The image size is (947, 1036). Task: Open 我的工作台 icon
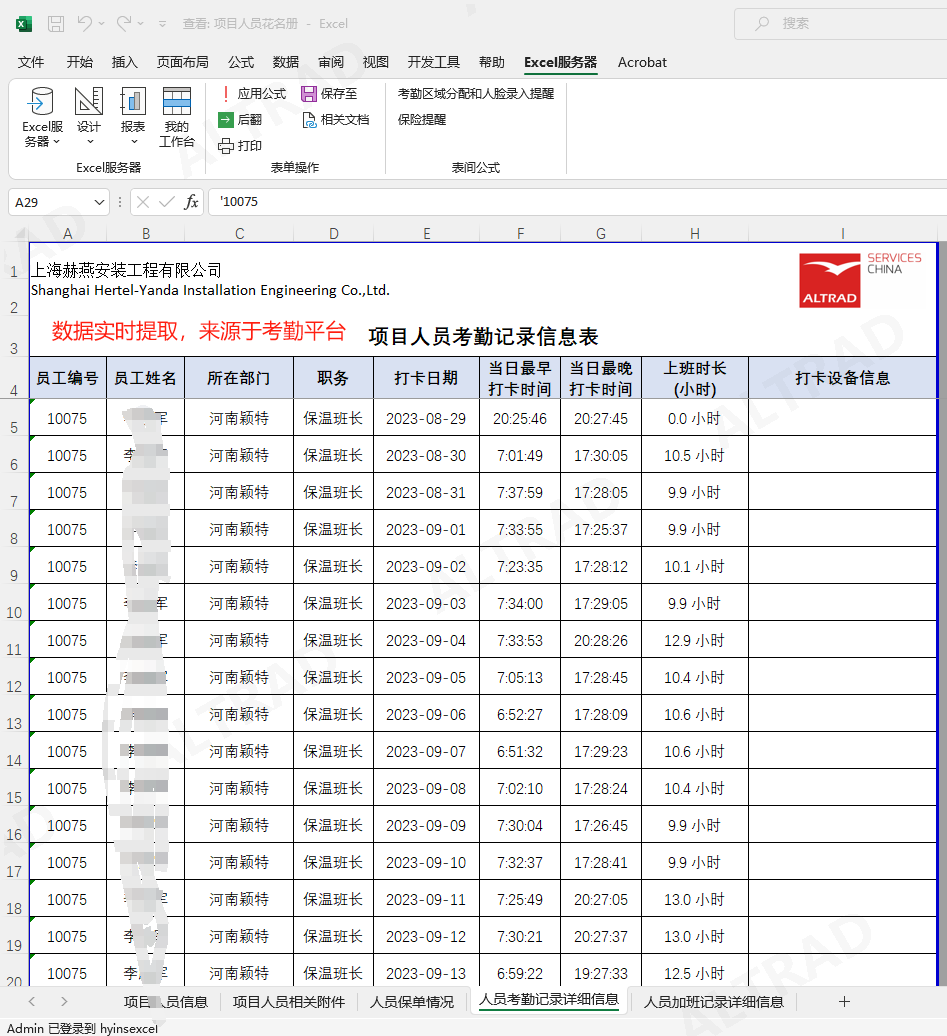[177, 102]
